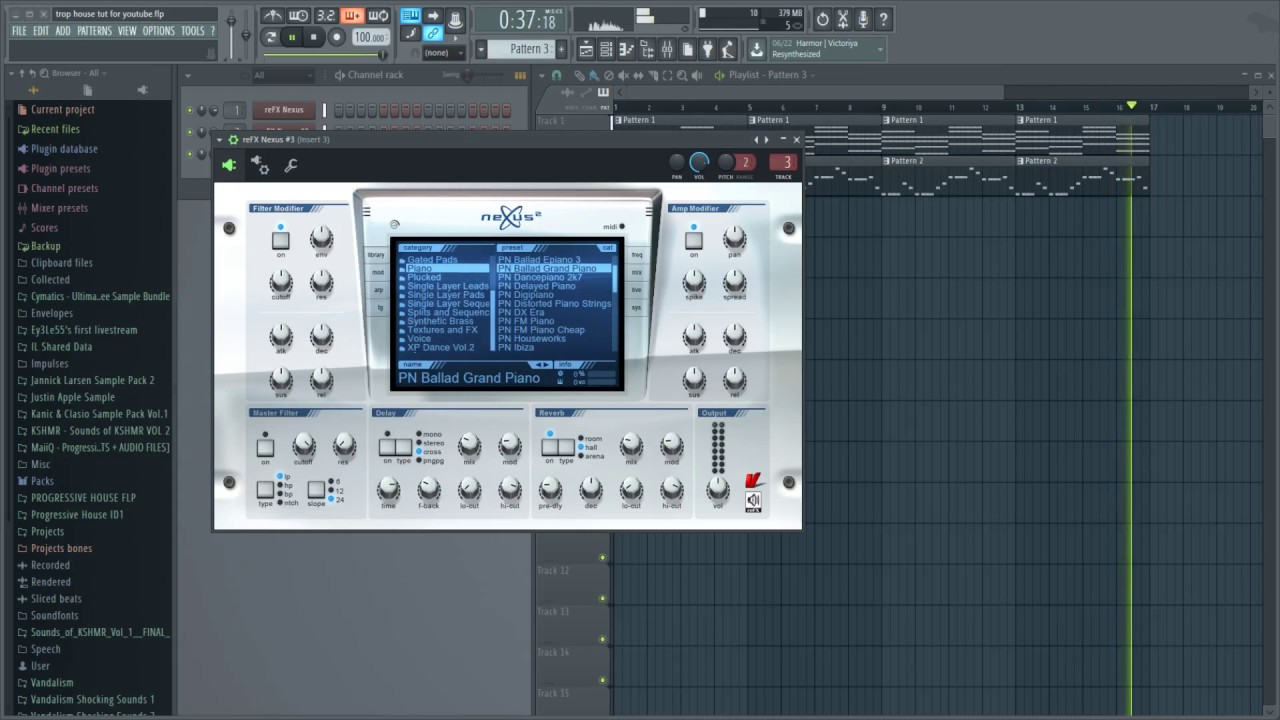Toggle Reverb on button
This screenshot has width=1280, height=720.
click(x=550, y=447)
